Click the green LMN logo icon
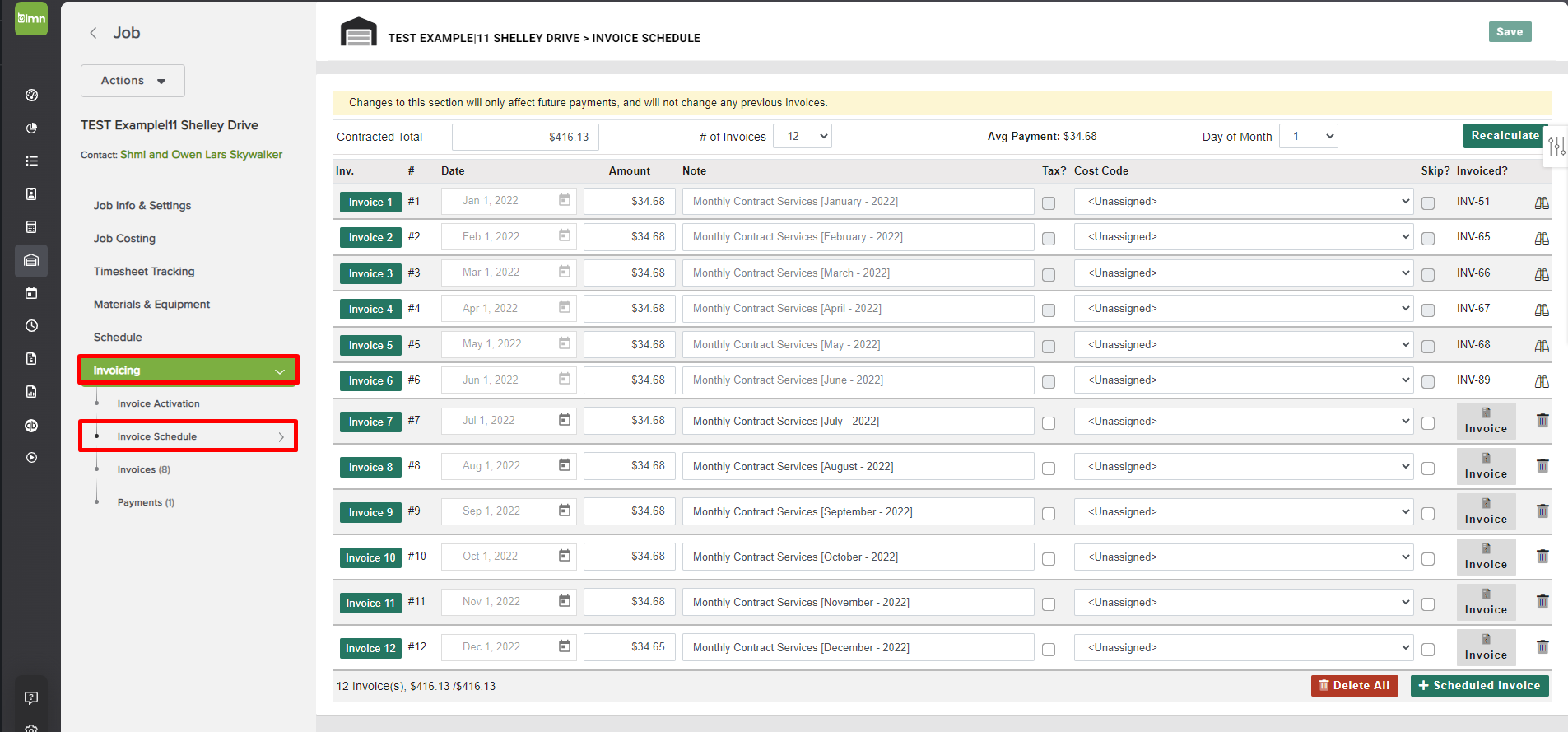This screenshot has height=732, width=1568. tap(31, 19)
